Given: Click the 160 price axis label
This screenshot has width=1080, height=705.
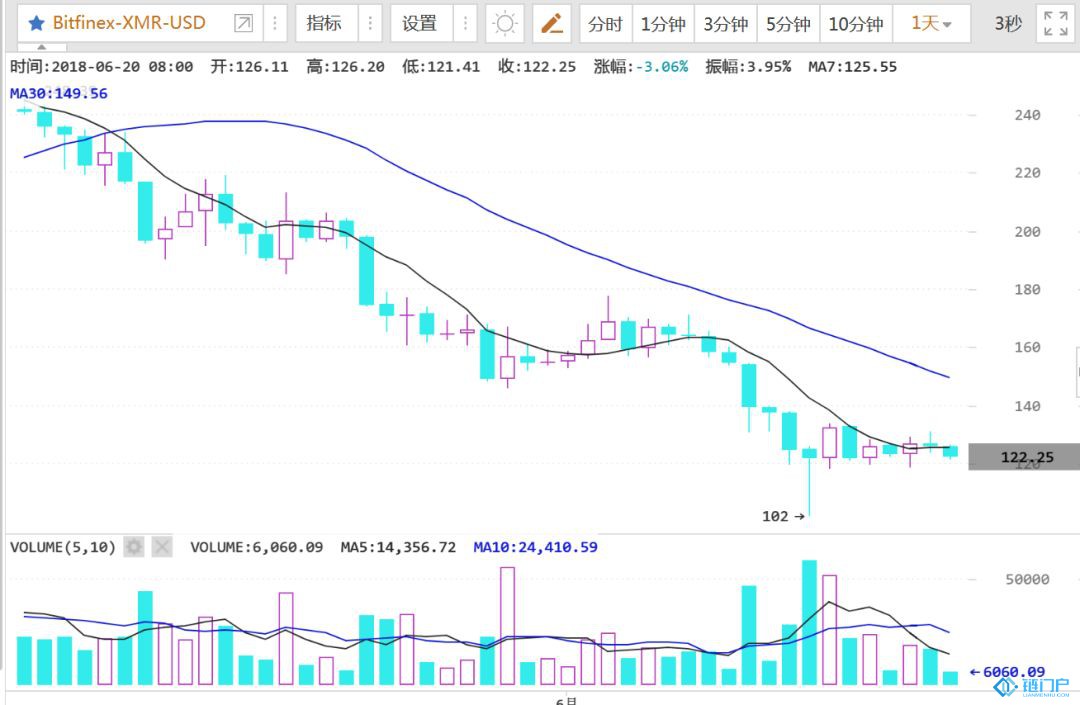Looking at the screenshot, I should (x=1027, y=347).
